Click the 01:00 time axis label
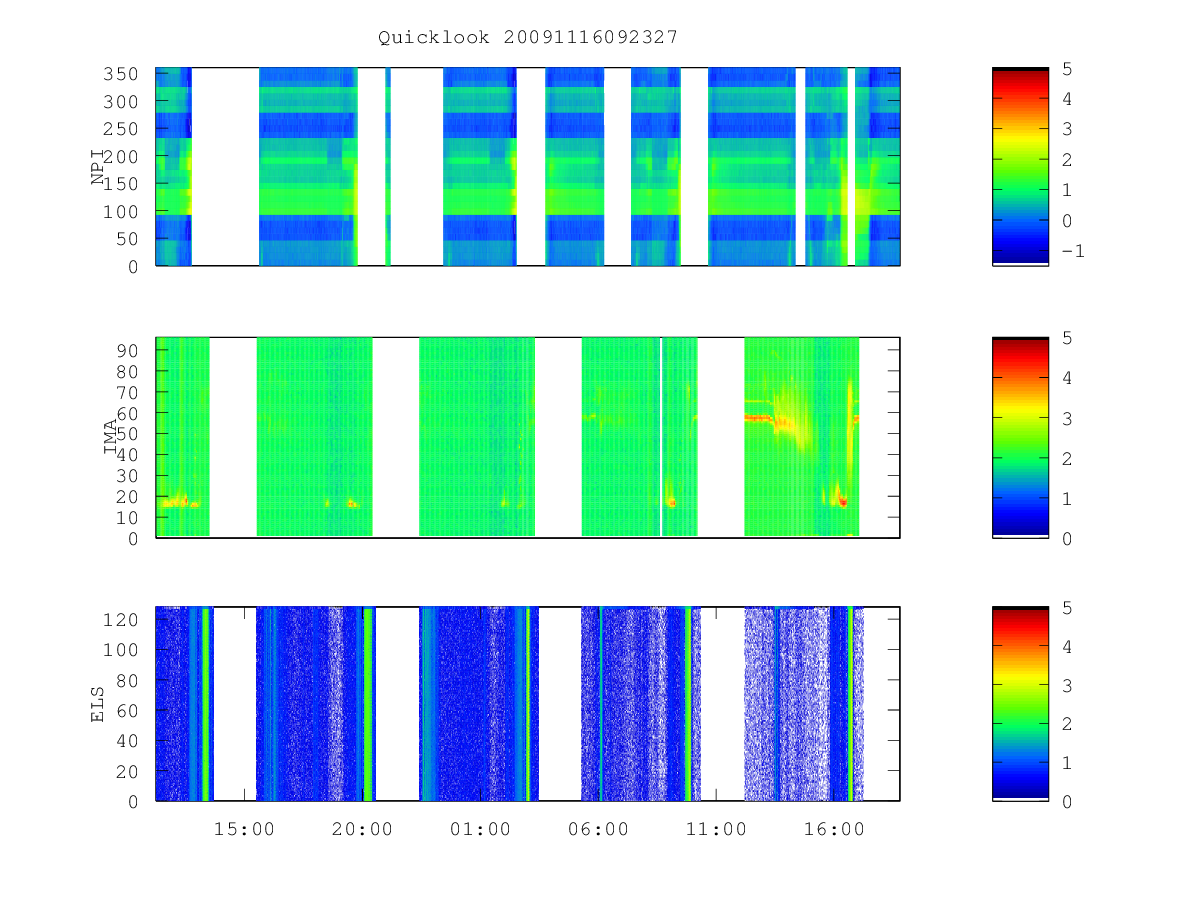The width and height of the screenshot is (1200, 900). [480, 829]
